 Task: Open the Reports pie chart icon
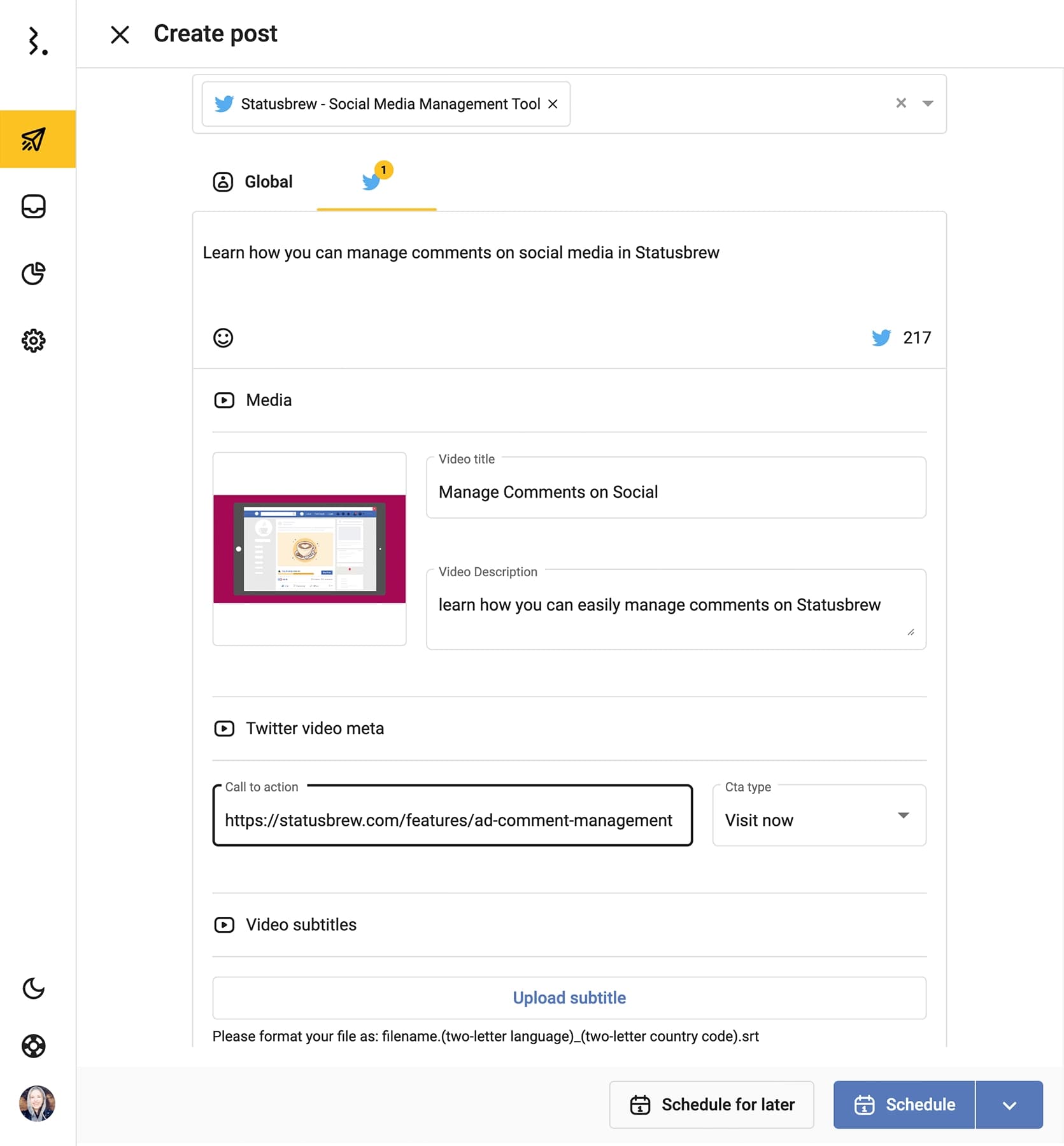click(34, 274)
